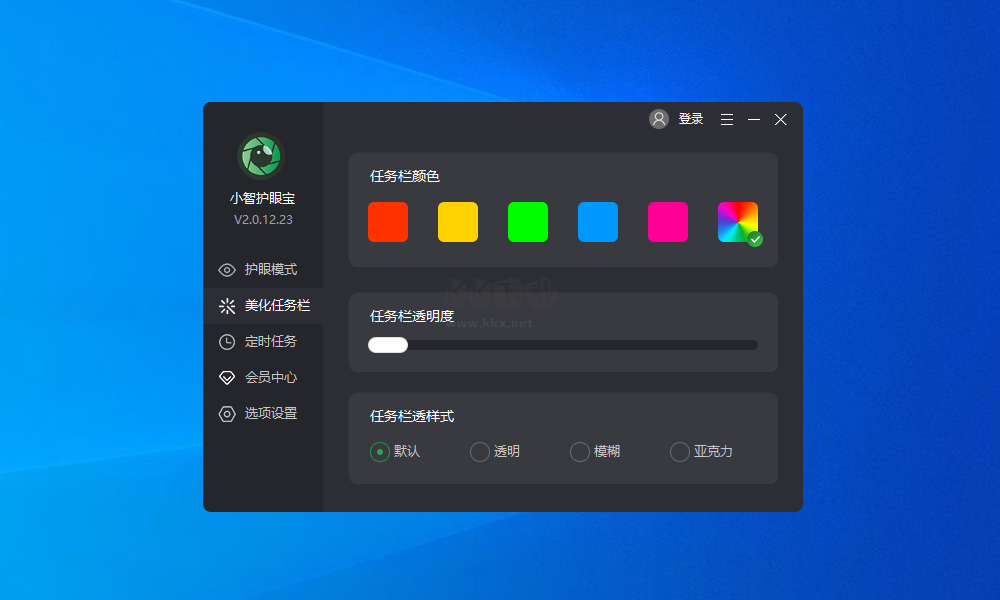Pick the yellow taskbar color

[457, 222]
